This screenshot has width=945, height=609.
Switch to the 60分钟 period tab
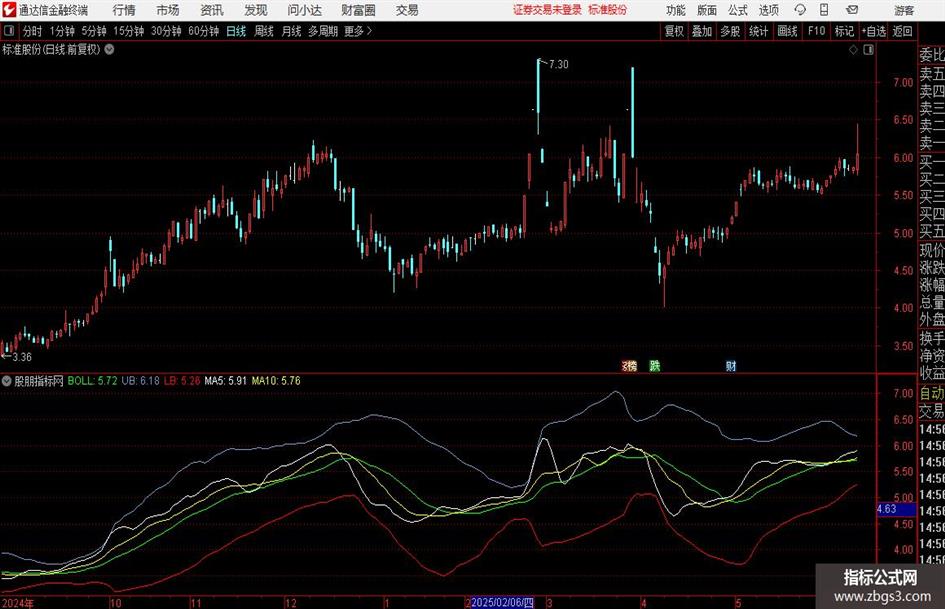(x=204, y=31)
